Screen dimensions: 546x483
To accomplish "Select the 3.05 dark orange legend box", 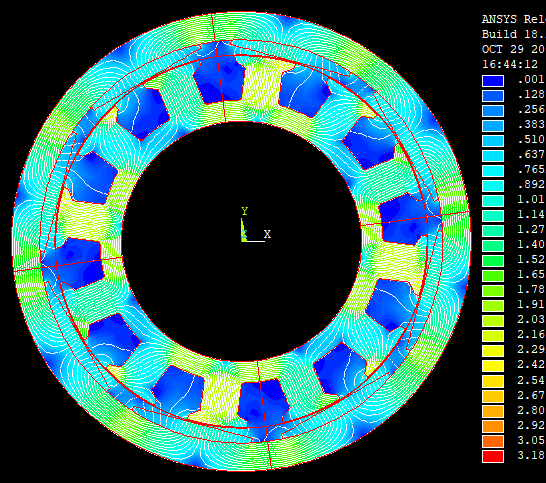I will coord(493,442).
